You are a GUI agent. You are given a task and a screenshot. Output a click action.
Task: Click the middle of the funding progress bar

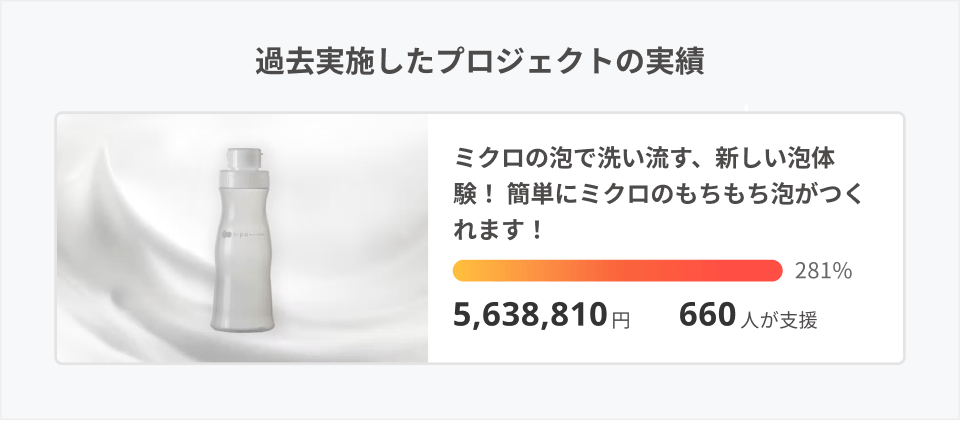point(617,271)
